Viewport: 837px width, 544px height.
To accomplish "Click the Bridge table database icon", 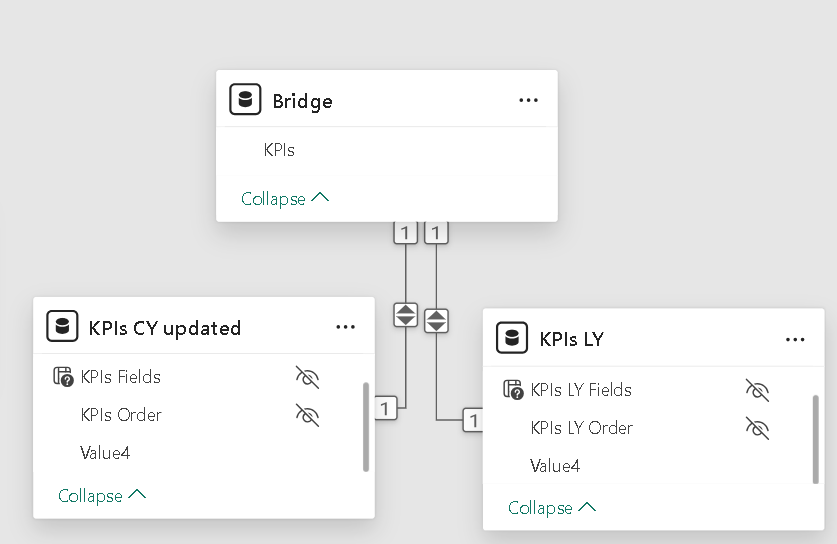I will point(245,100).
